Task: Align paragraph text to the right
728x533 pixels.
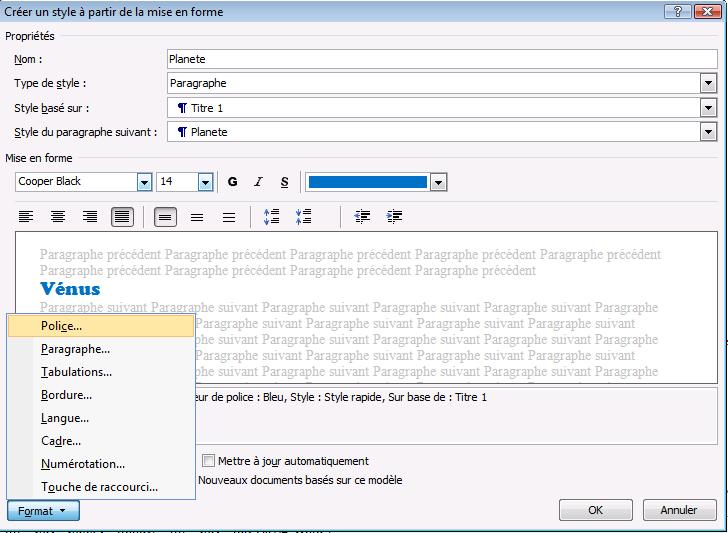Action: pos(90,217)
